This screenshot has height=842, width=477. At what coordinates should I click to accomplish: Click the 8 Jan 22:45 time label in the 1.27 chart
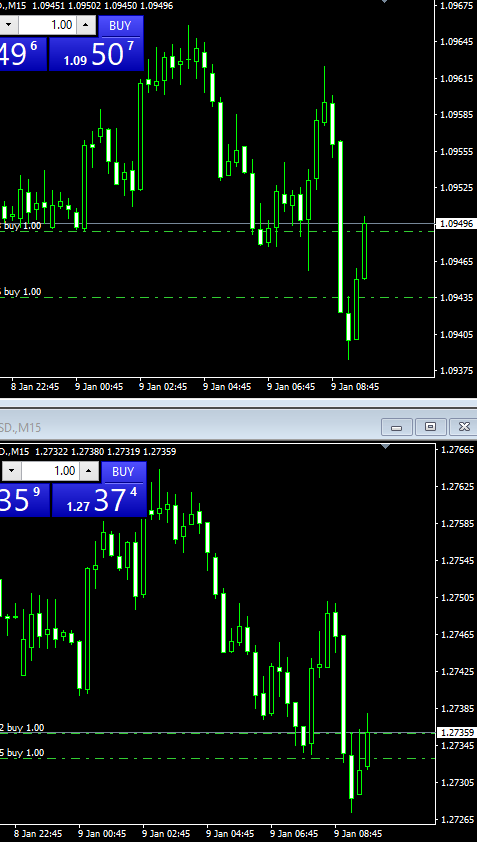38,834
